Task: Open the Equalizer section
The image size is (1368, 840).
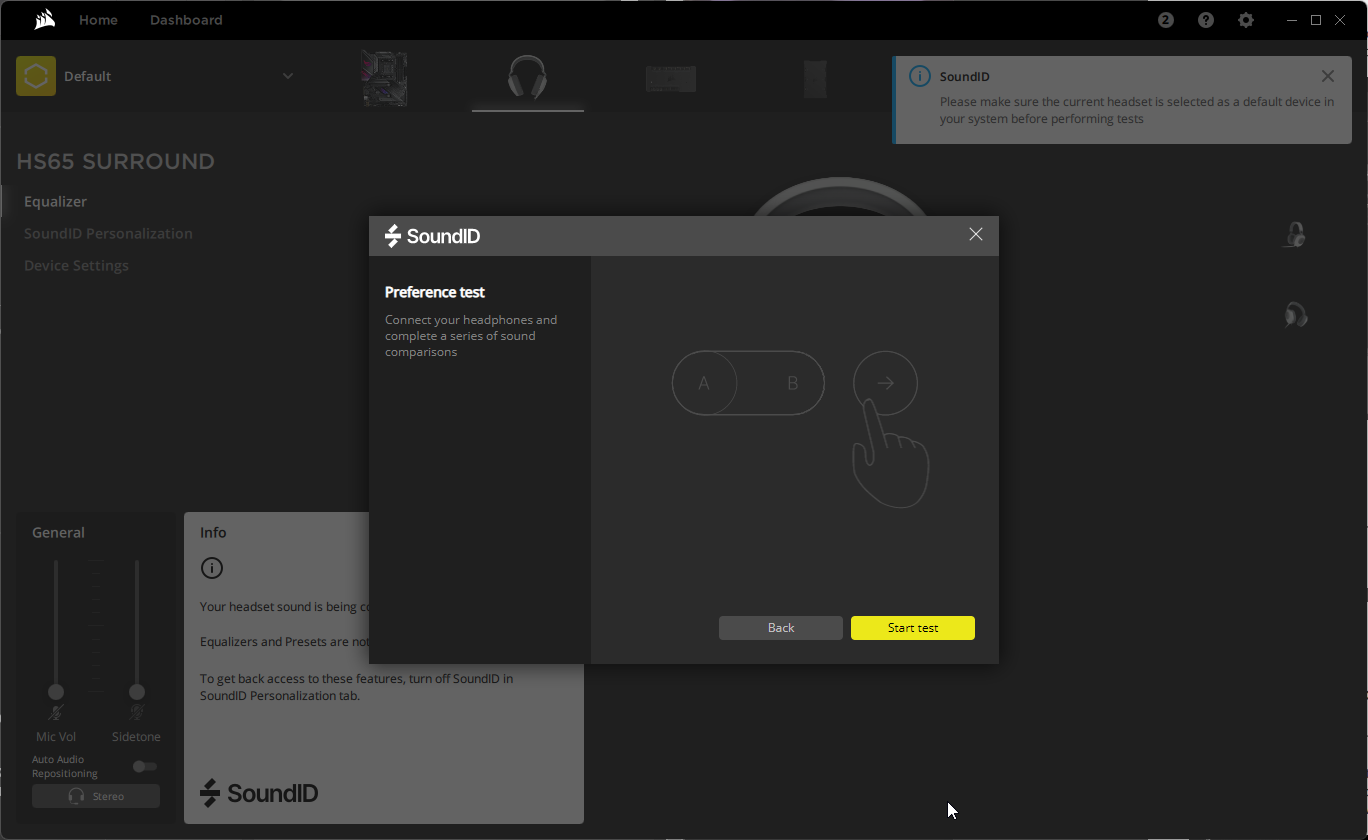Action: [55, 201]
